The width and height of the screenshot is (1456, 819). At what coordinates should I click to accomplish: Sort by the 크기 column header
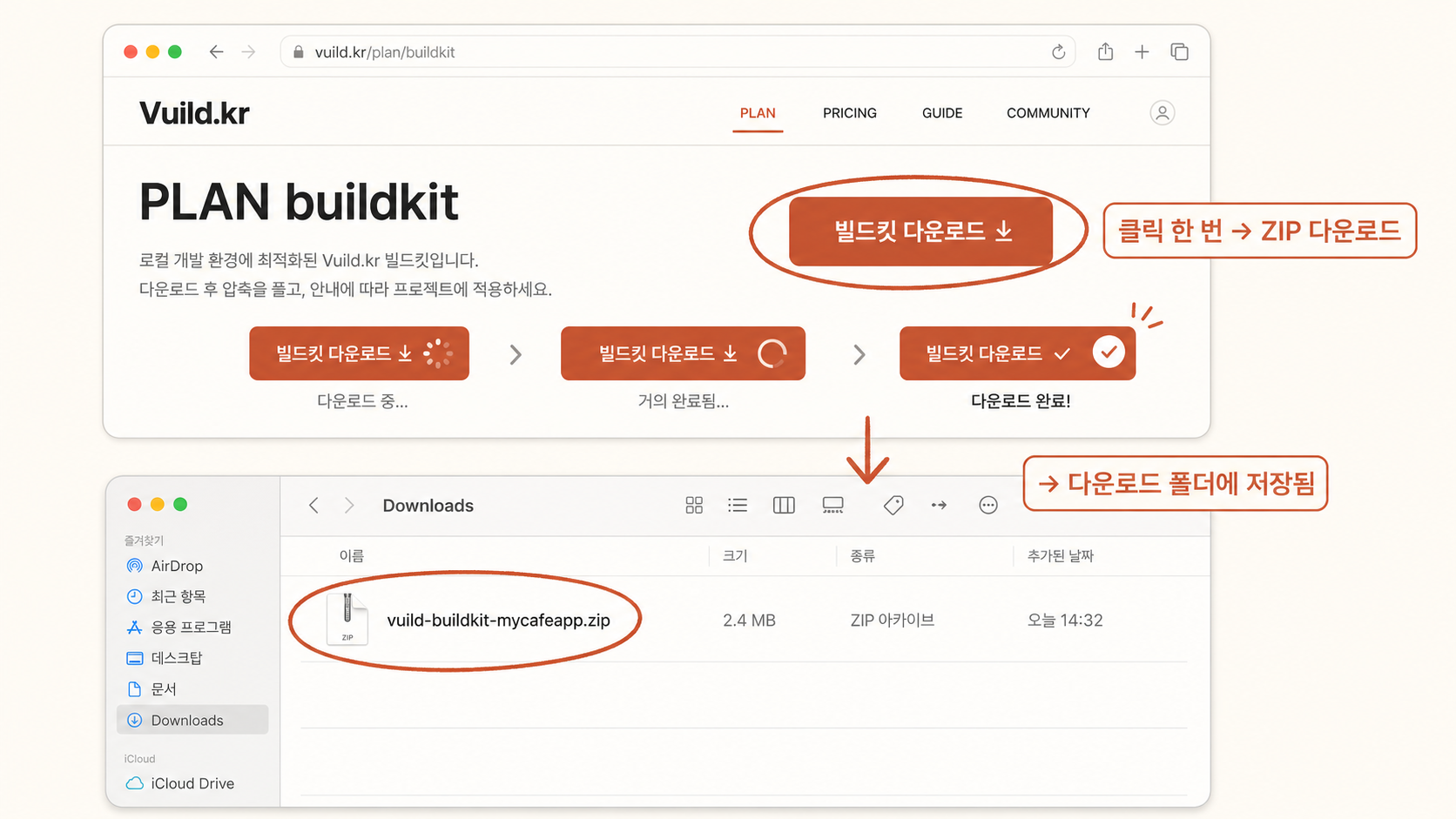pos(735,556)
